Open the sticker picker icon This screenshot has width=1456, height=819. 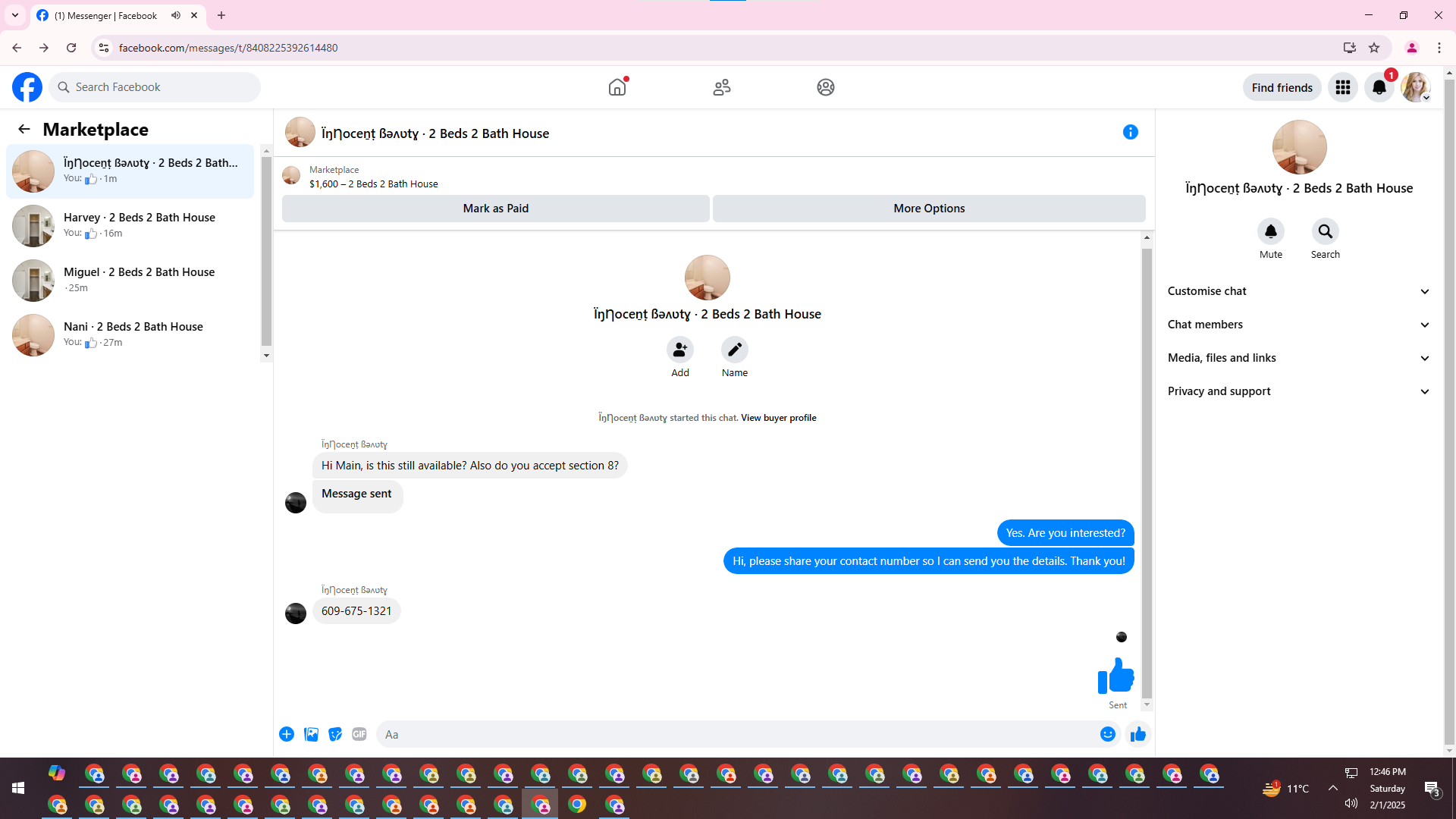(335, 734)
